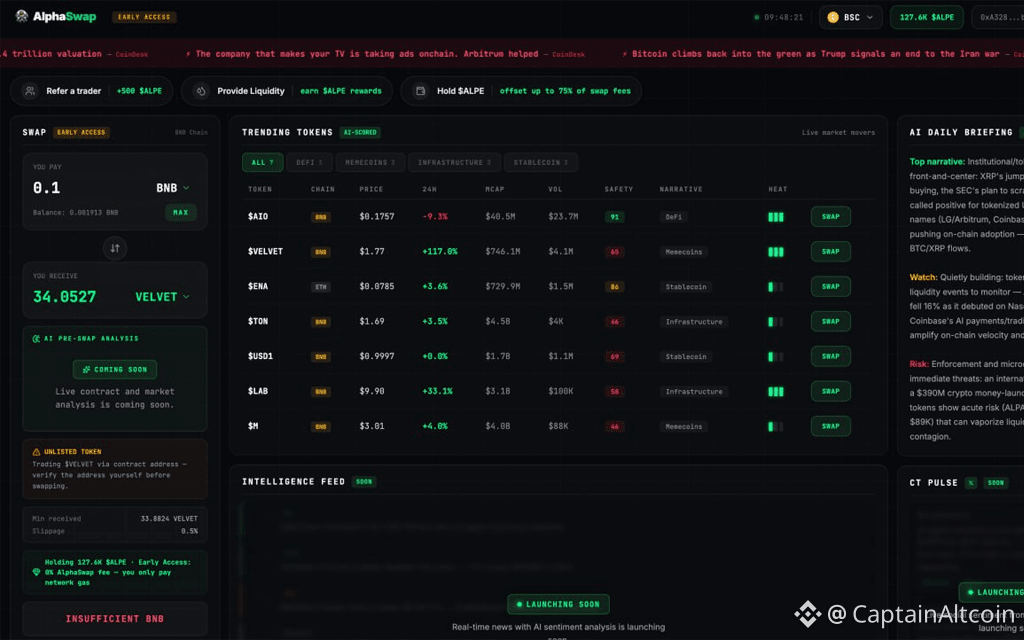
Task: Click the 127.6K $ALPE balance button
Action: pos(927,18)
